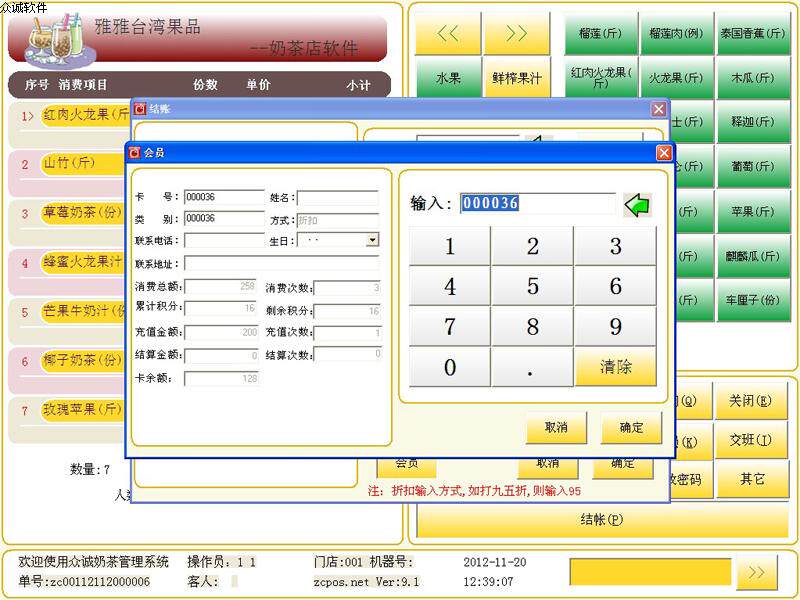
Task: Add 车厘子(份) product
Action: 753,300
